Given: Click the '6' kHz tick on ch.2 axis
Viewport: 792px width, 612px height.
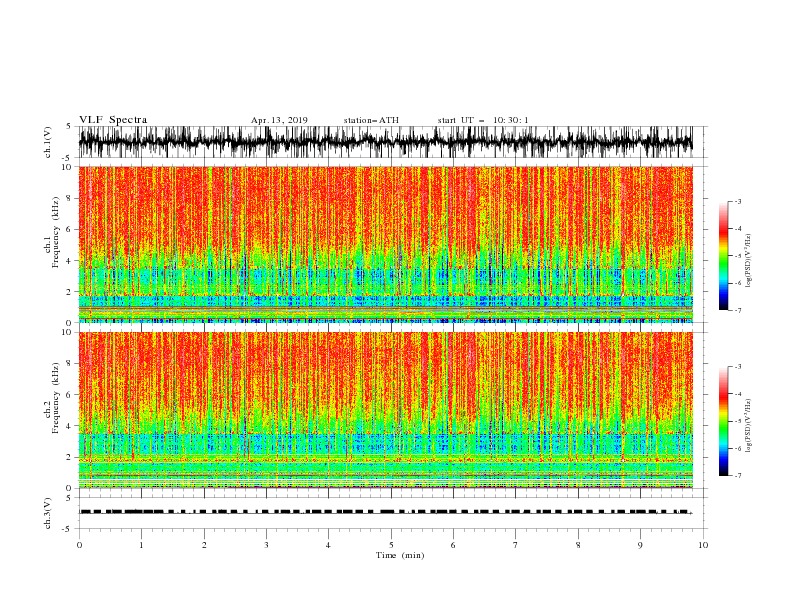Looking at the screenshot, I should [70, 395].
